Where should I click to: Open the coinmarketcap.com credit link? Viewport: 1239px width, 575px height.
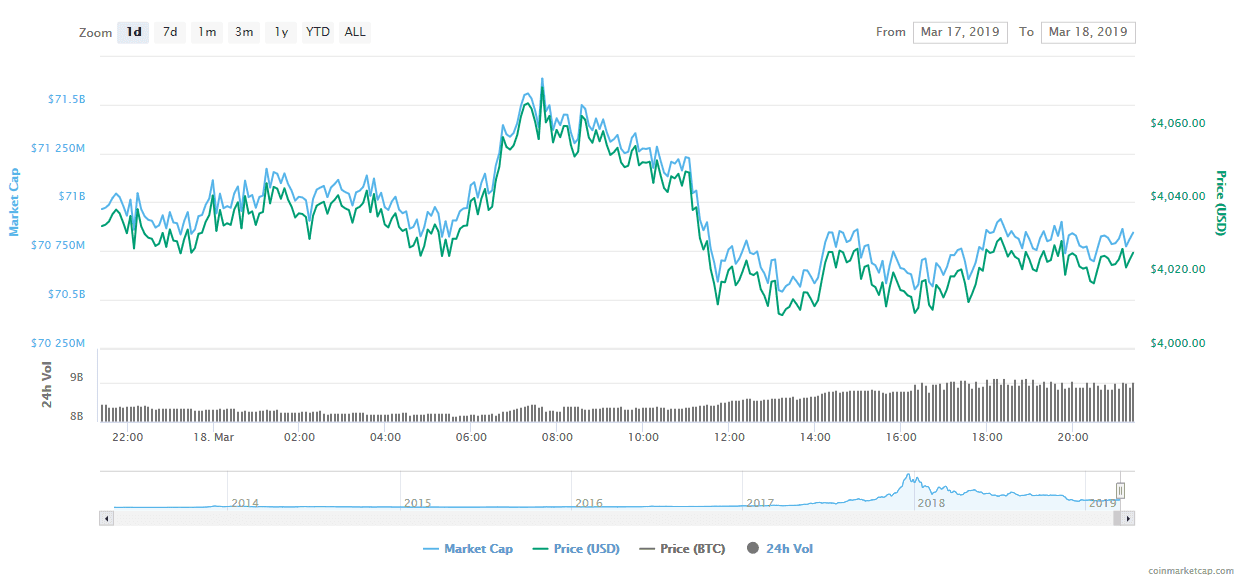(1184, 569)
